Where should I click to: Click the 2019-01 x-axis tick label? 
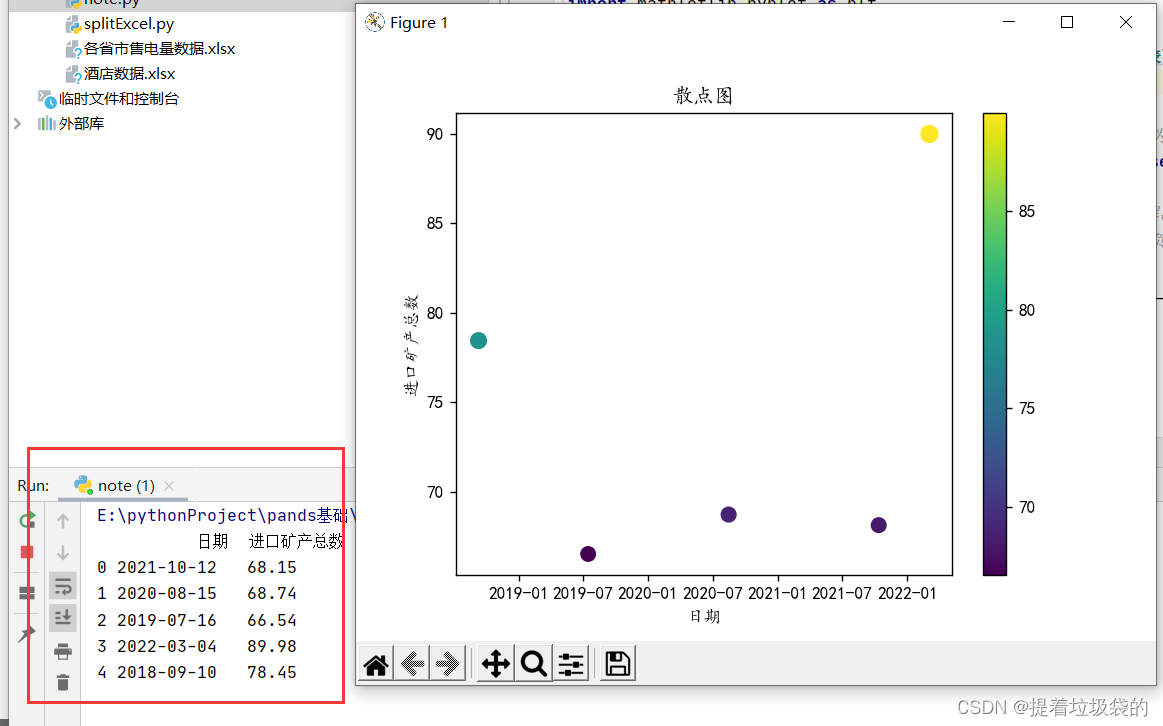tap(518, 593)
